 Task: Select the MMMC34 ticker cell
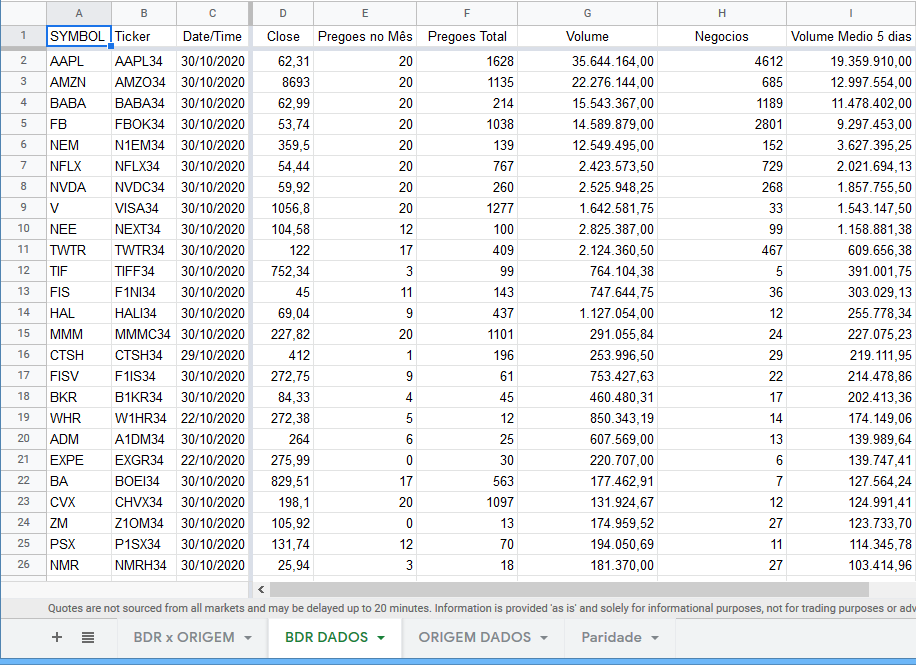click(x=144, y=334)
